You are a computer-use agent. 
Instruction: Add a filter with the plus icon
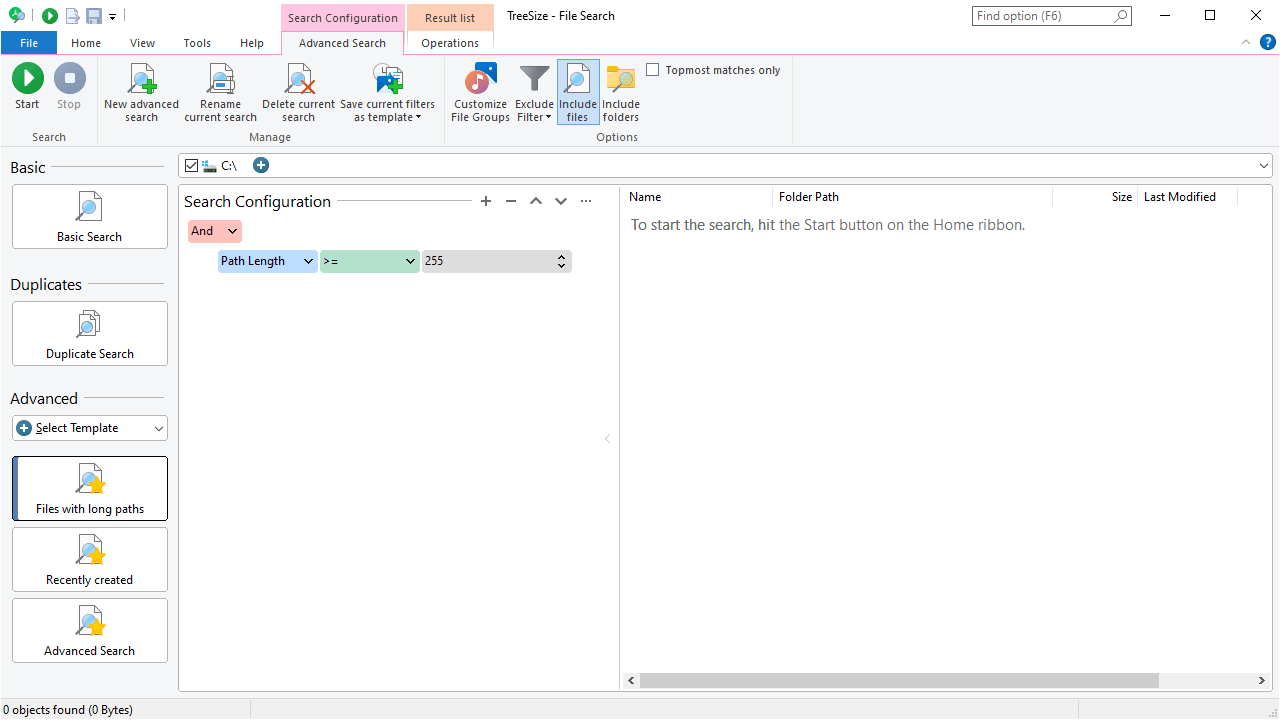(x=486, y=201)
